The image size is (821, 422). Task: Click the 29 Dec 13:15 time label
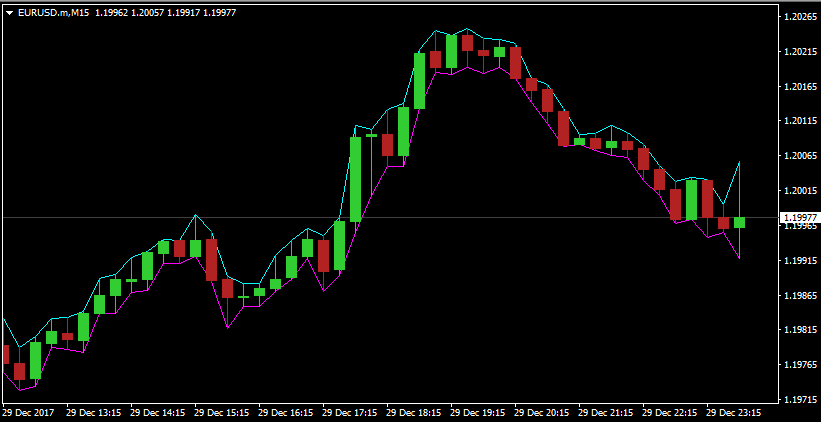[94, 413]
